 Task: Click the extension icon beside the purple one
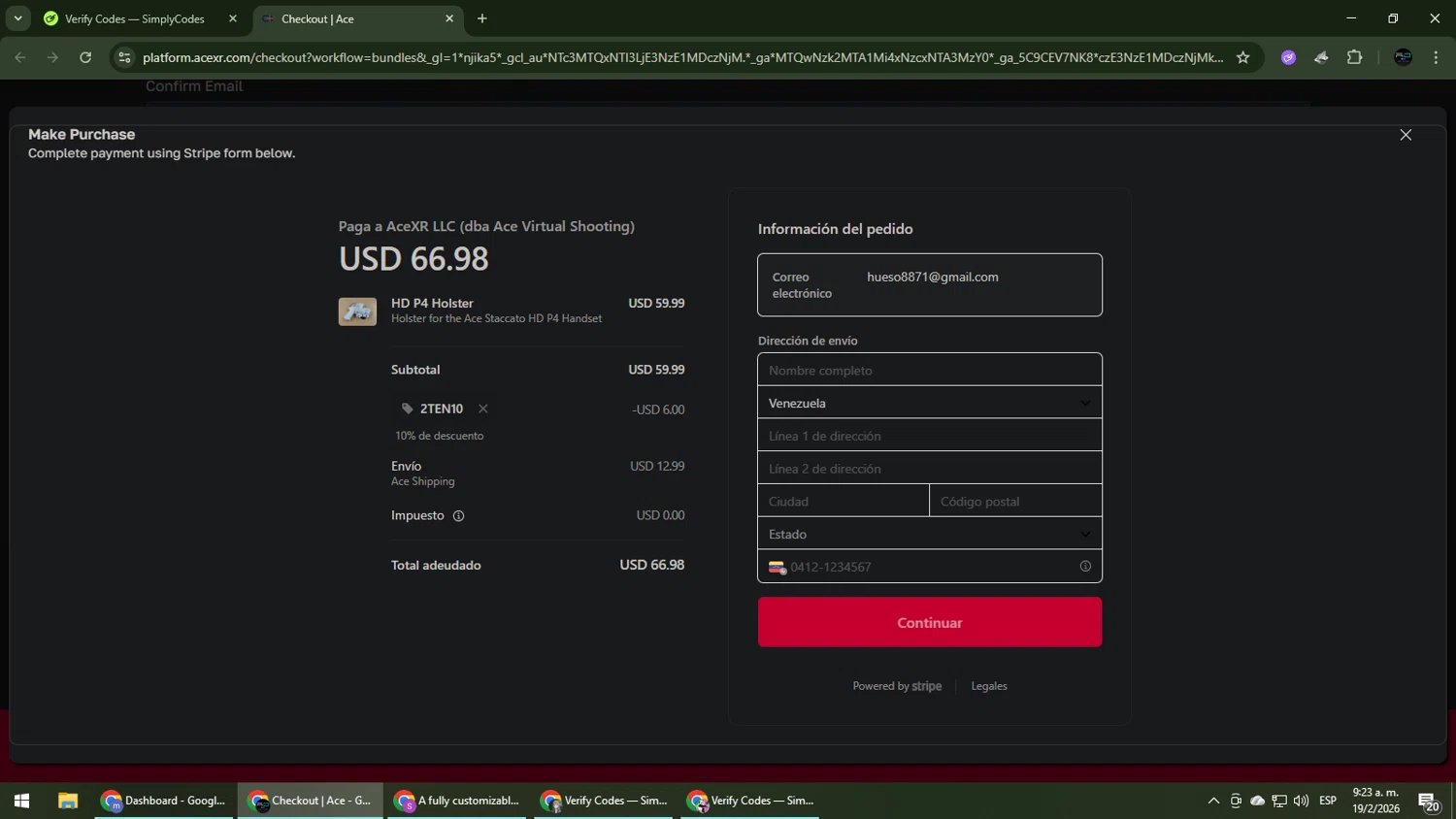[x=1321, y=57]
